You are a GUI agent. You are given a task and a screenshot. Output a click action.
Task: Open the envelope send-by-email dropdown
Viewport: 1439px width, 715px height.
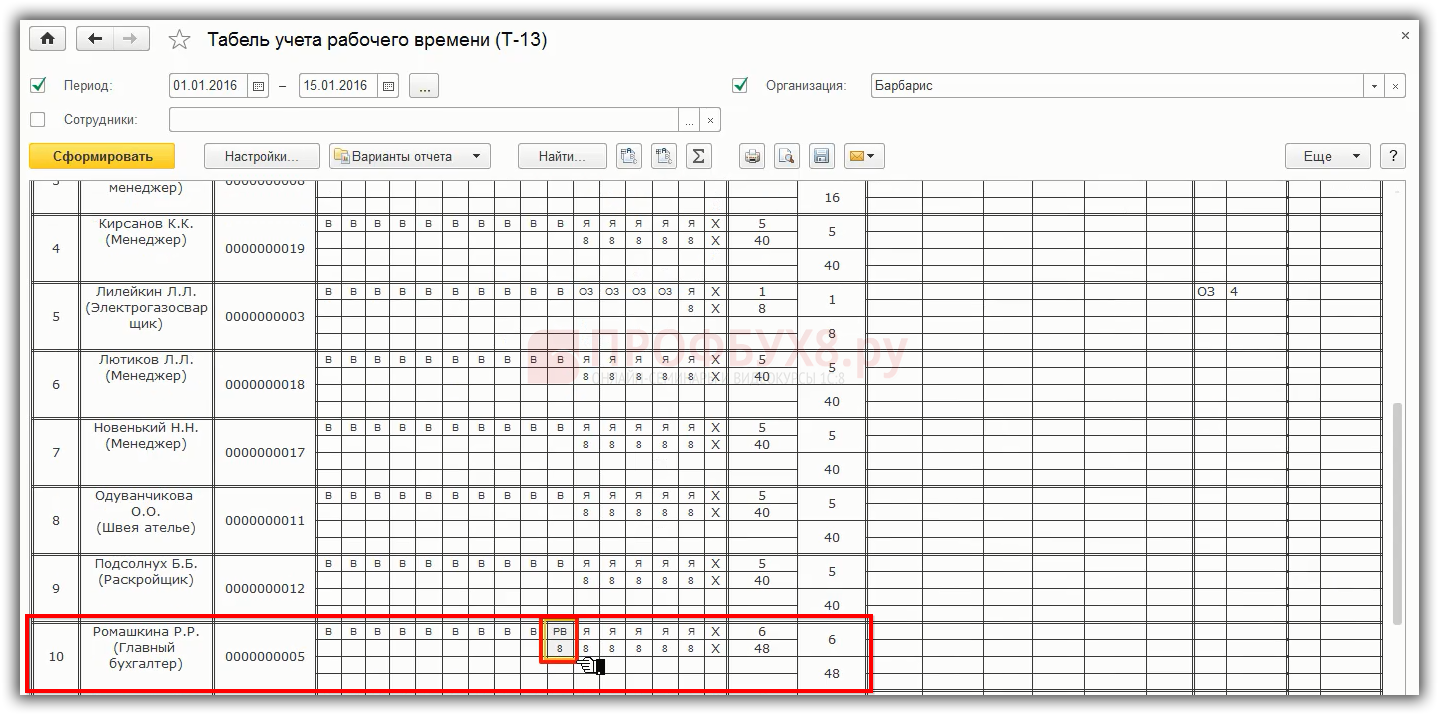point(863,156)
